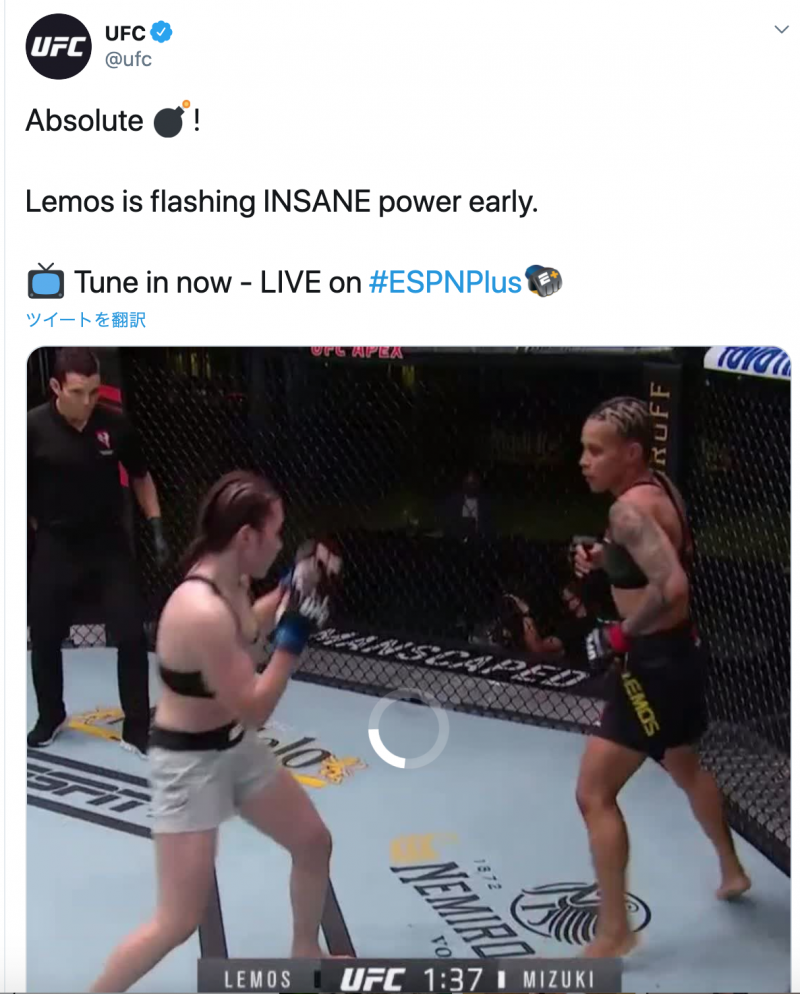
Task: Click the UFC profile avatar logo
Action: [x=58, y=46]
